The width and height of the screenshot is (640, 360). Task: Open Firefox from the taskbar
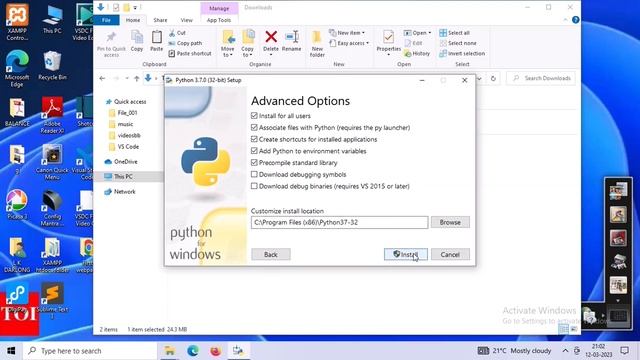click(x=216, y=351)
